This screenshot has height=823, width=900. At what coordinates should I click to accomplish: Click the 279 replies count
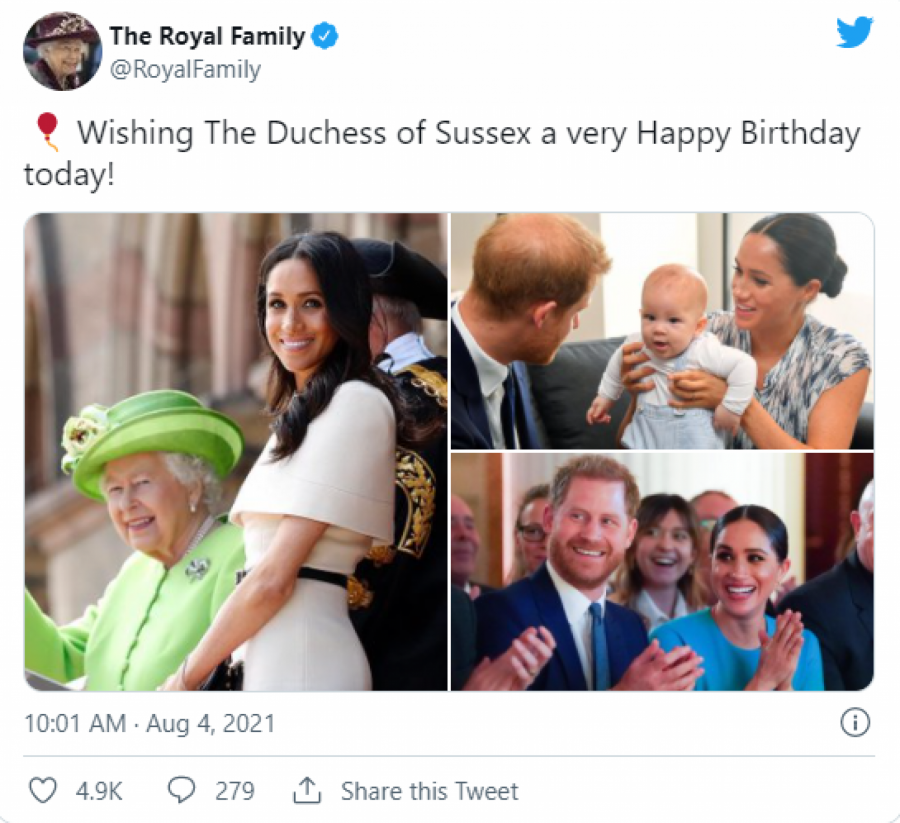(235, 792)
